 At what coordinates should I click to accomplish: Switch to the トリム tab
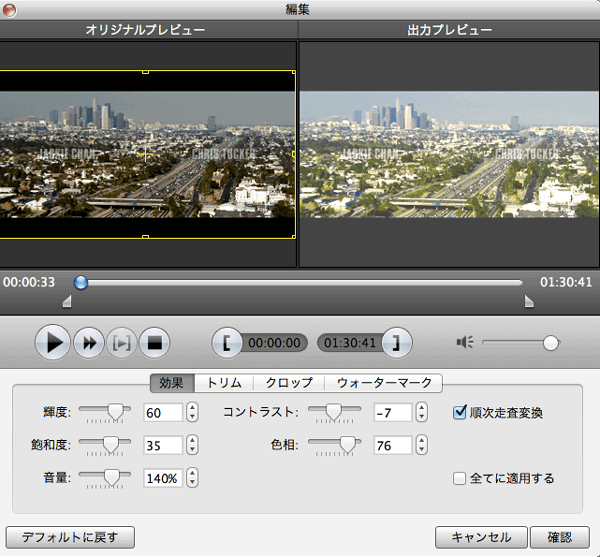[224, 383]
